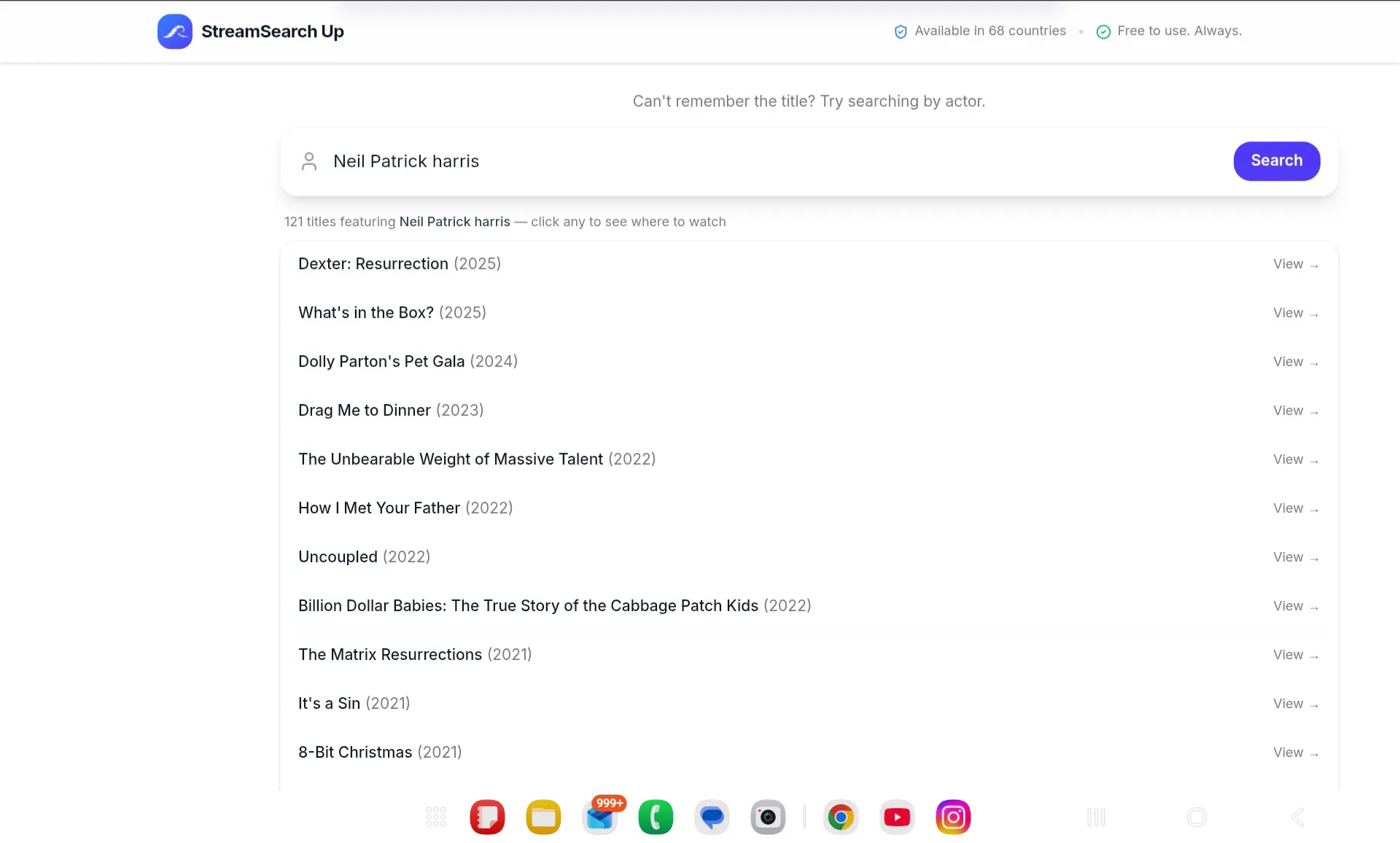Click the shield icon beside Available in 68 countries

[901, 31]
